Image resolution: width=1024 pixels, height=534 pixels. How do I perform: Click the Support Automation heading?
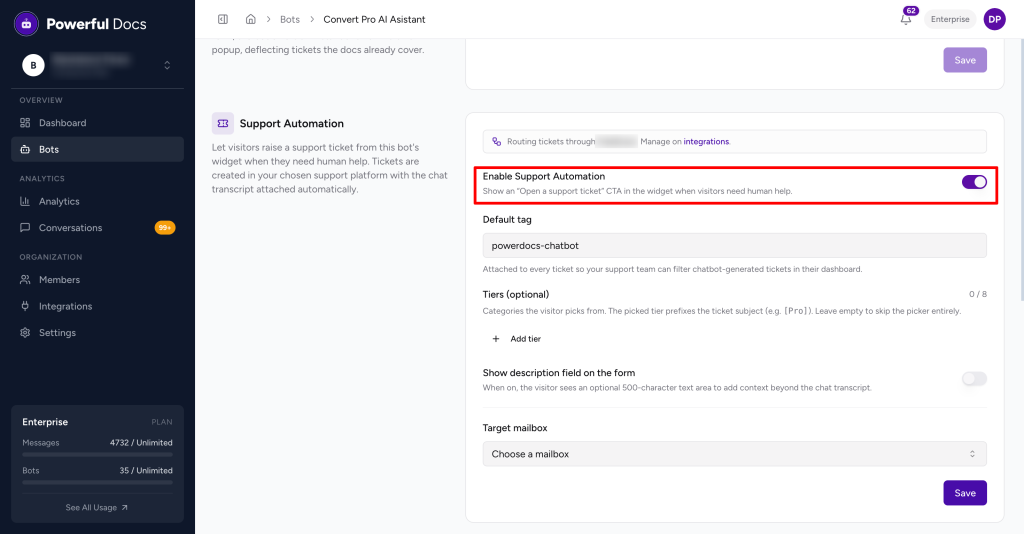[x=291, y=123]
